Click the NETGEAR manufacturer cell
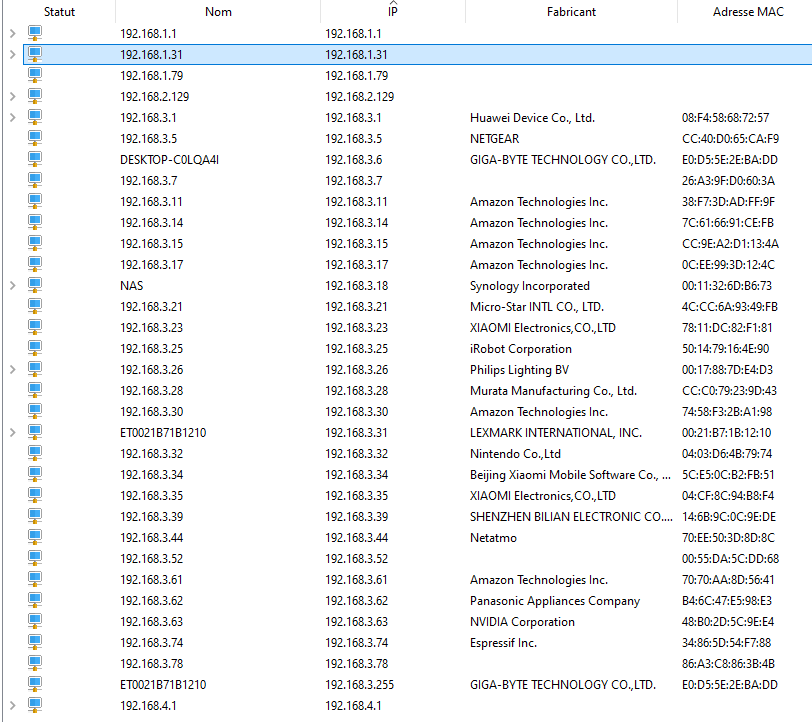The height and width of the screenshot is (722, 812). click(494, 139)
